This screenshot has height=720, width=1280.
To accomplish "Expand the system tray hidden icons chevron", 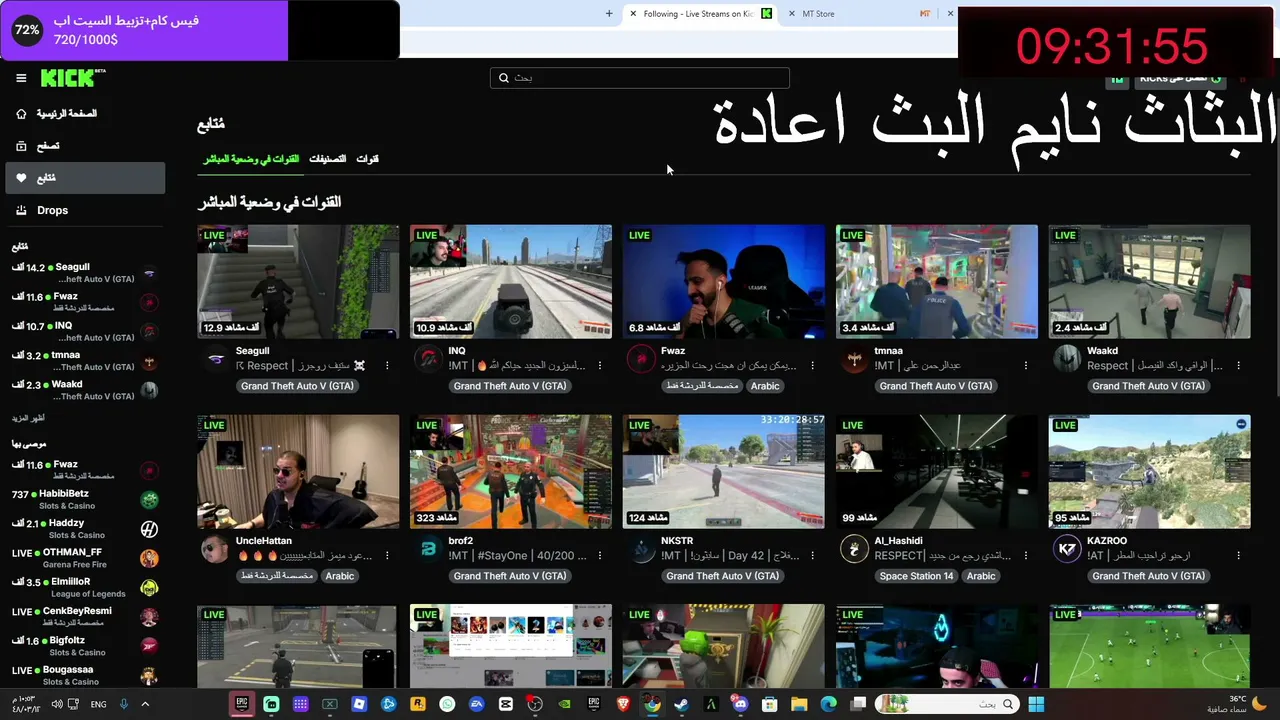I will coord(145,704).
